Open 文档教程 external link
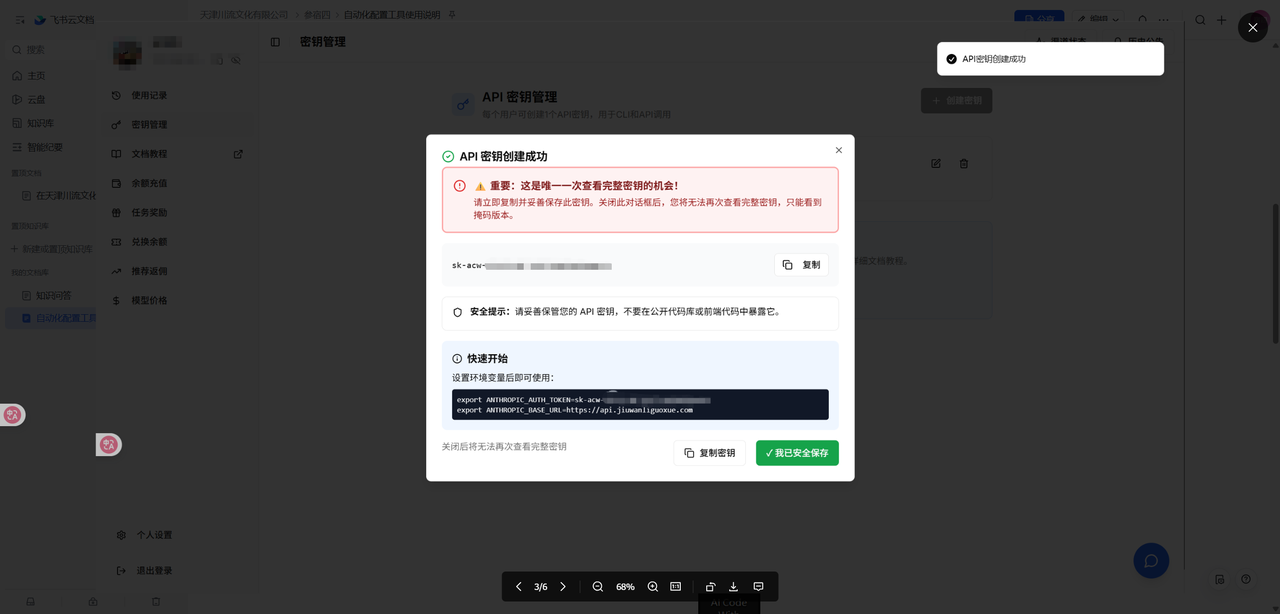The height and width of the screenshot is (614, 1280). tap(238, 154)
